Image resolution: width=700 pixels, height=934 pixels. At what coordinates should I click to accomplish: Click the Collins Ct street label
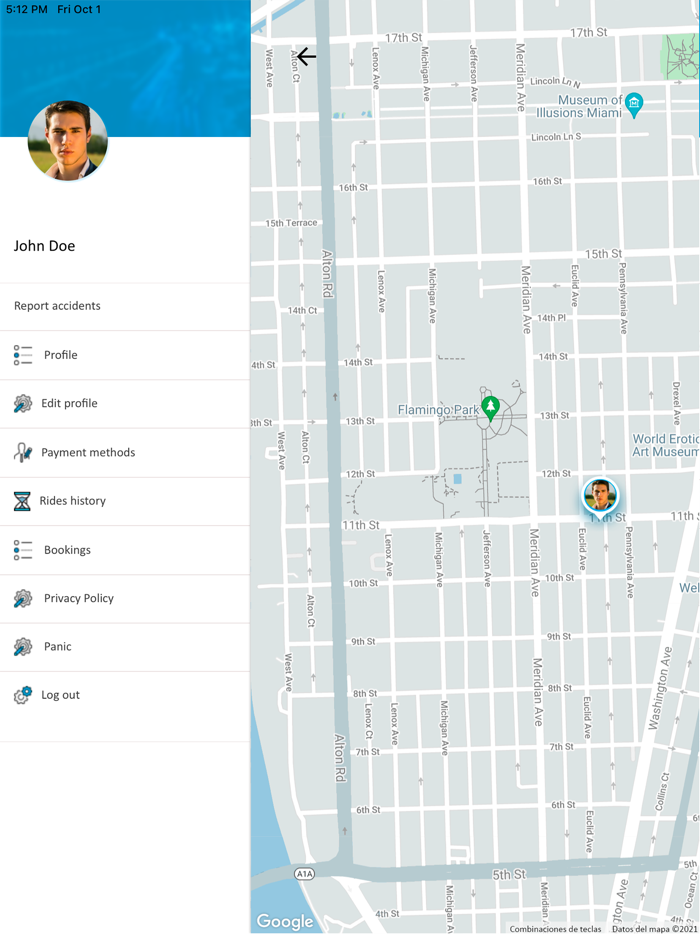click(x=663, y=792)
